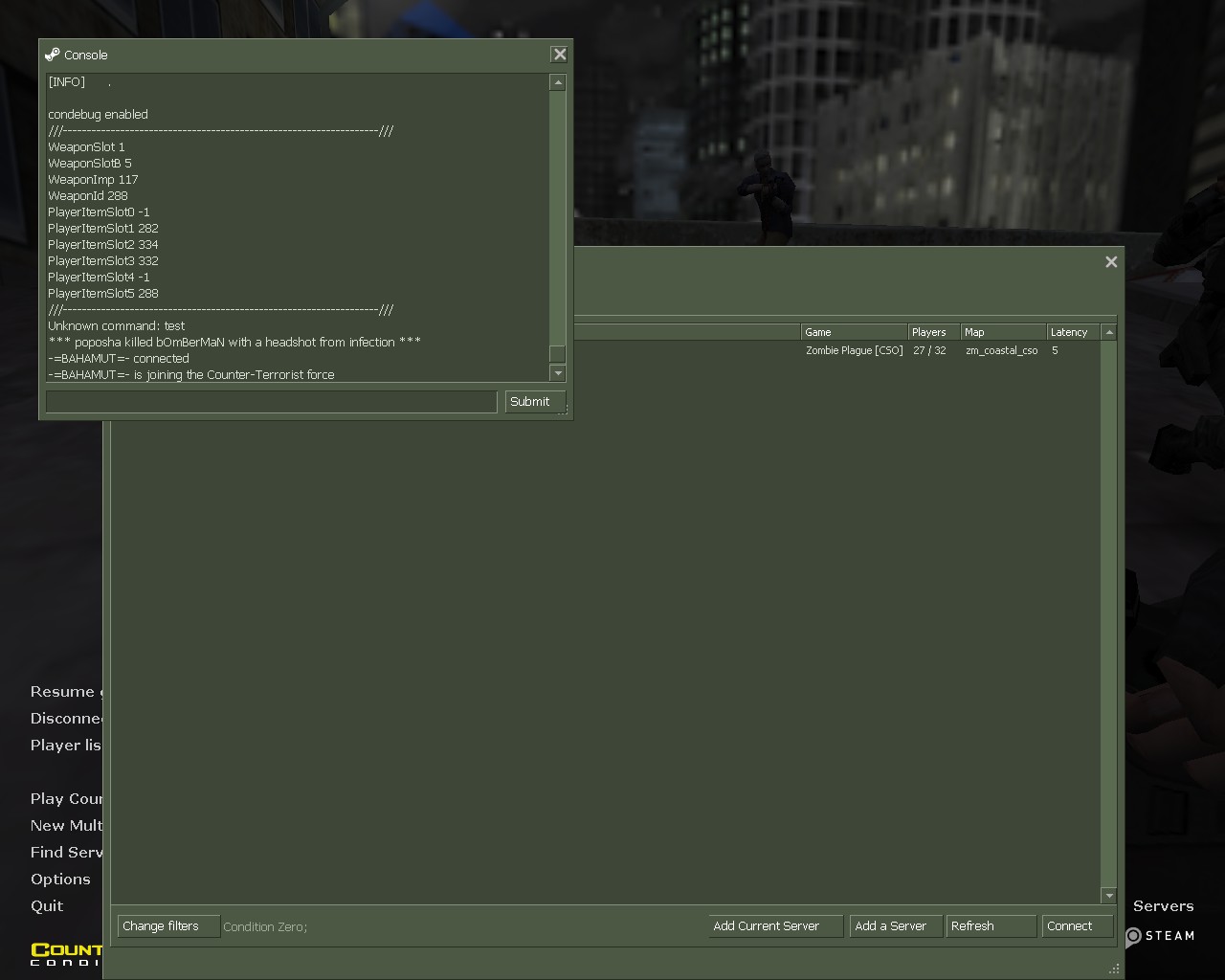Click the server list scroll up arrow
Image resolution: width=1225 pixels, height=980 pixels.
pos(1109,332)
